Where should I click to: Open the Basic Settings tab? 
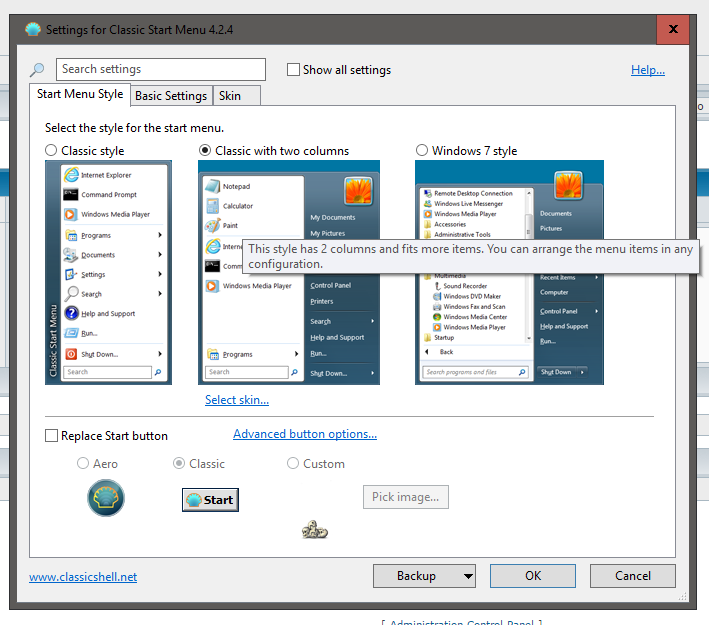[x=171, y=96]
